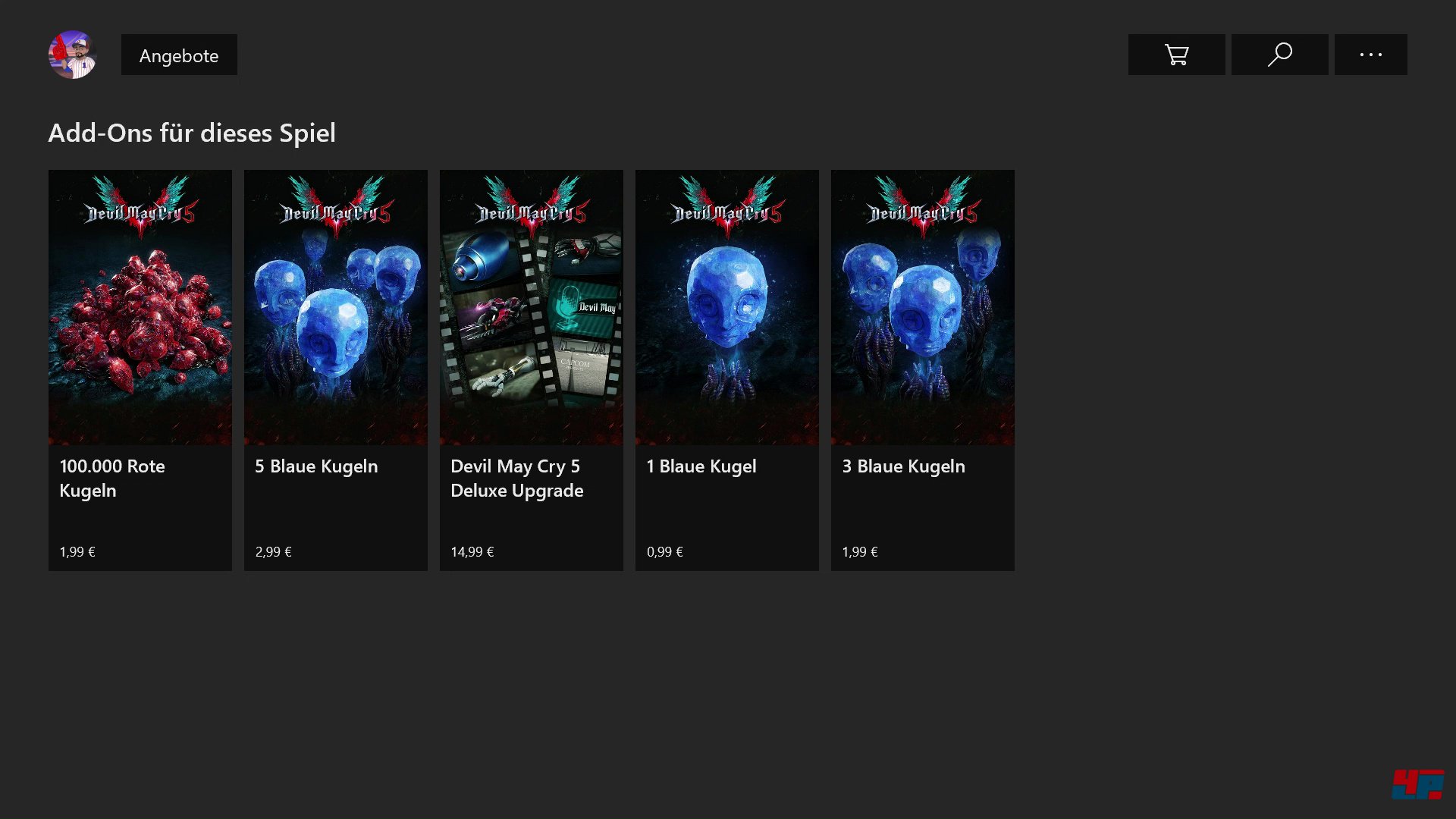
Task: Click the user profile avatar
Action: tap(72, 55)
